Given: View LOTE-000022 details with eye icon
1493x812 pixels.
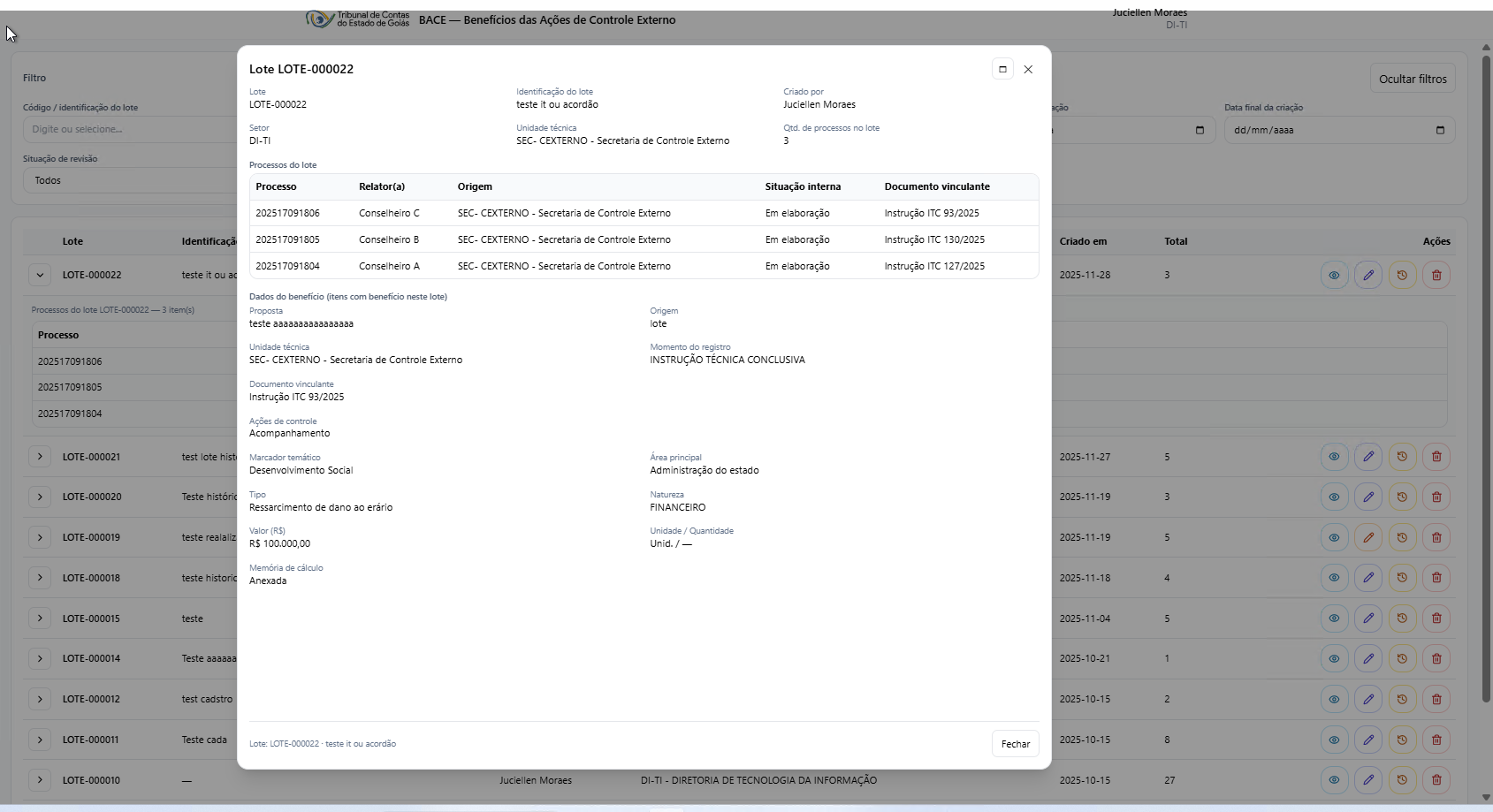Looking at the screenshot, I should click(x=1334, y=275).
